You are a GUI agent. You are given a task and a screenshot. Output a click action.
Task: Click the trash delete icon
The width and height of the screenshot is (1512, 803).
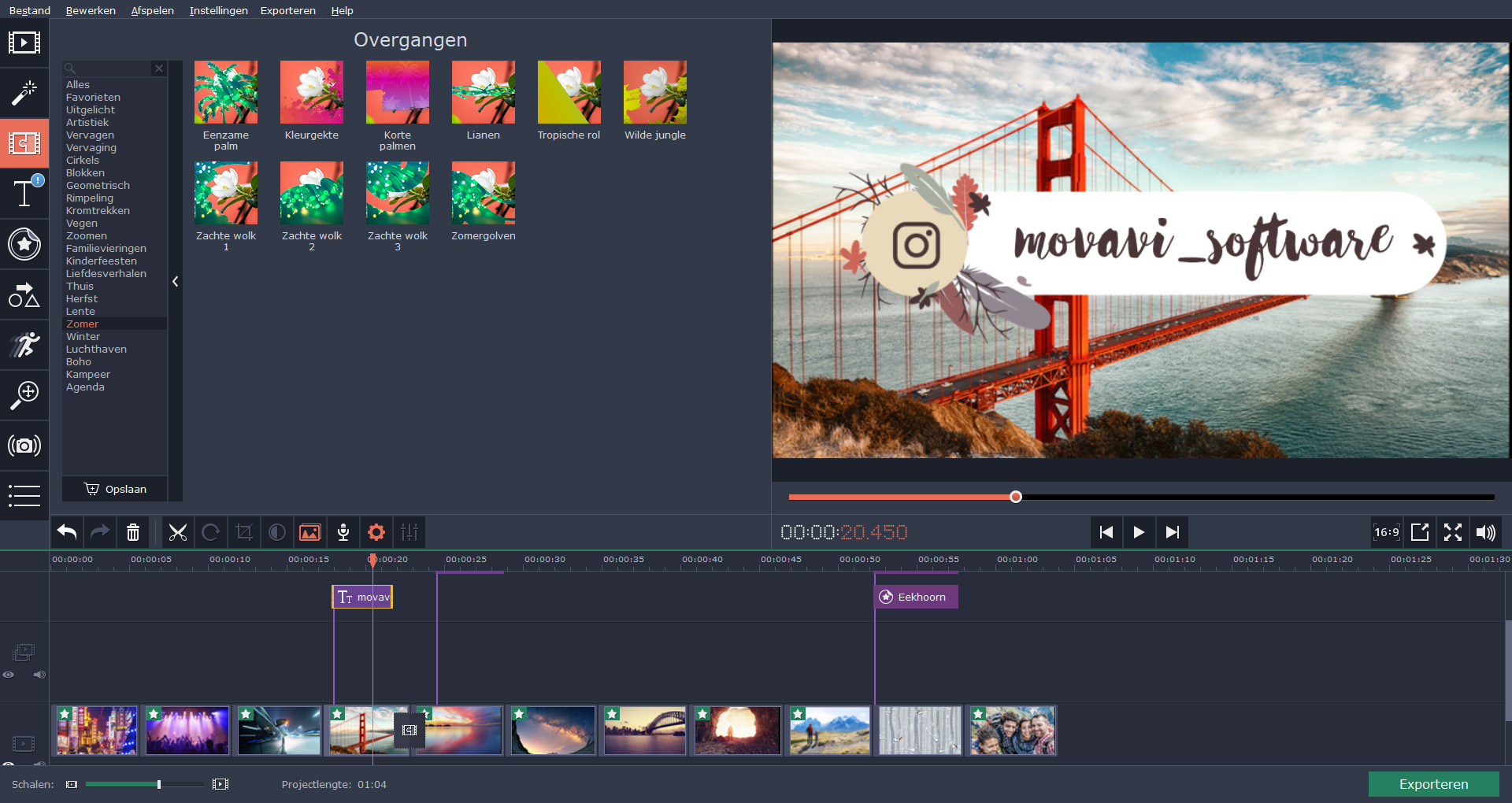[133, 533]
